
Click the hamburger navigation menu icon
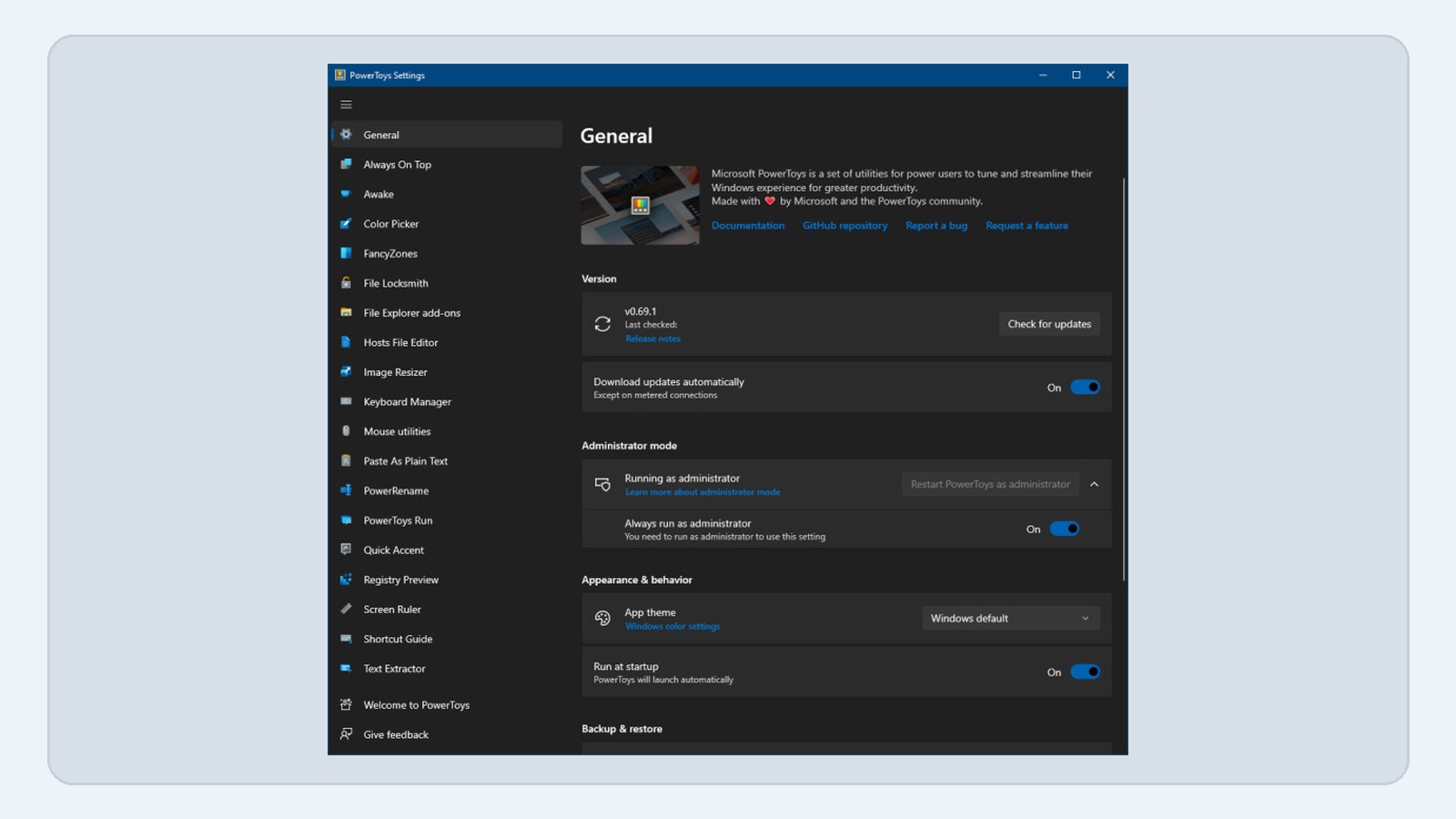pyautogui.click(x=346, y=105)
